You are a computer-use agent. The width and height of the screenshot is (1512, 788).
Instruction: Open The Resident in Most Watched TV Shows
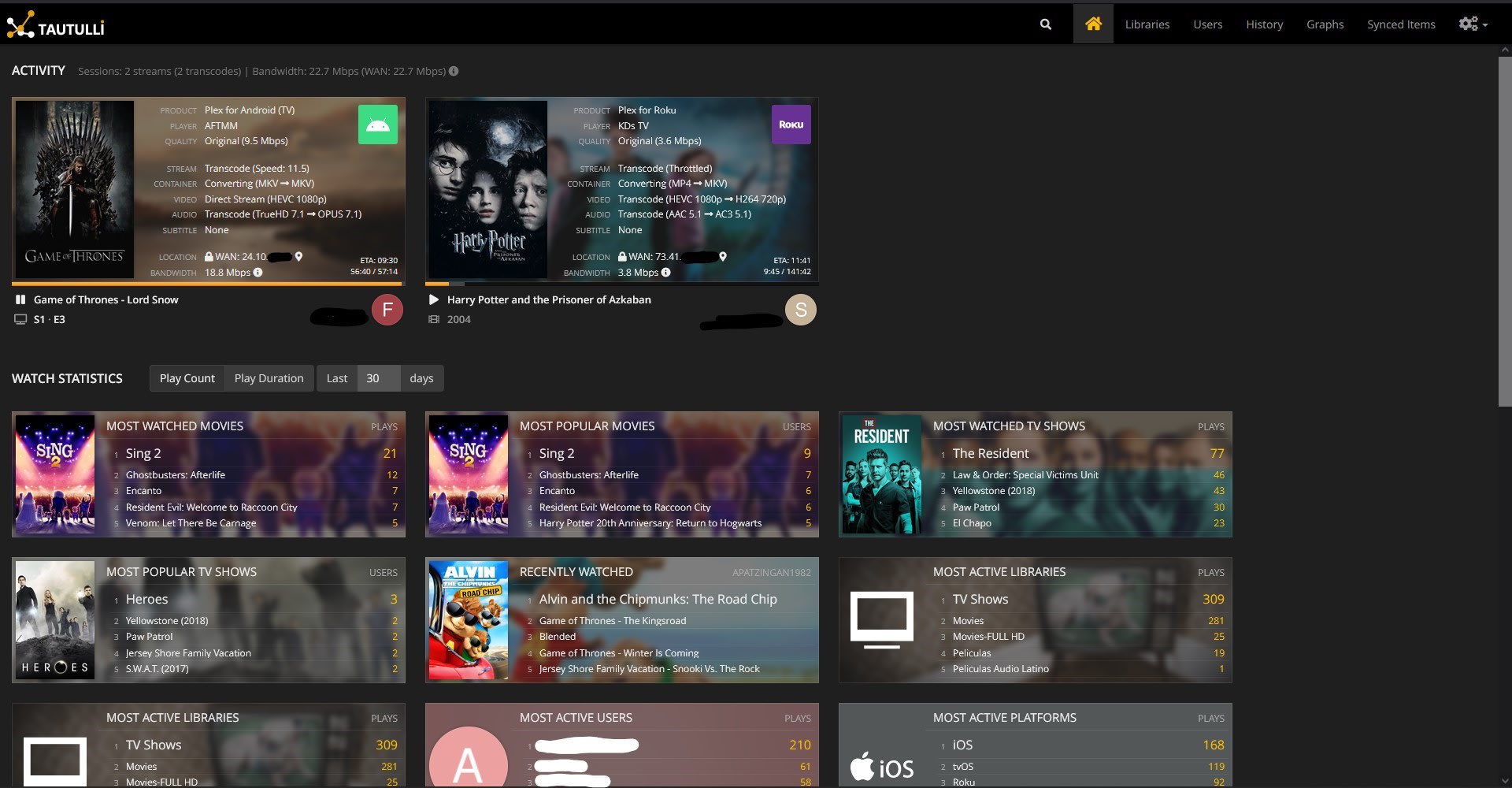point(990,453)
